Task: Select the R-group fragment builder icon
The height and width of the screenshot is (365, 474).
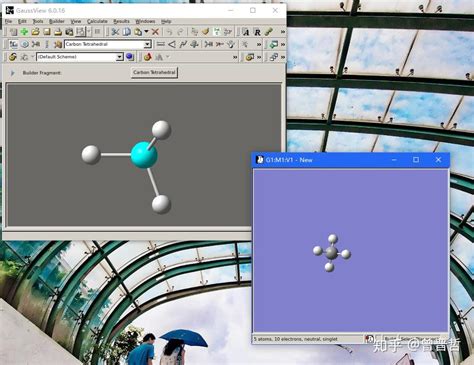Action: pos(36,44)
